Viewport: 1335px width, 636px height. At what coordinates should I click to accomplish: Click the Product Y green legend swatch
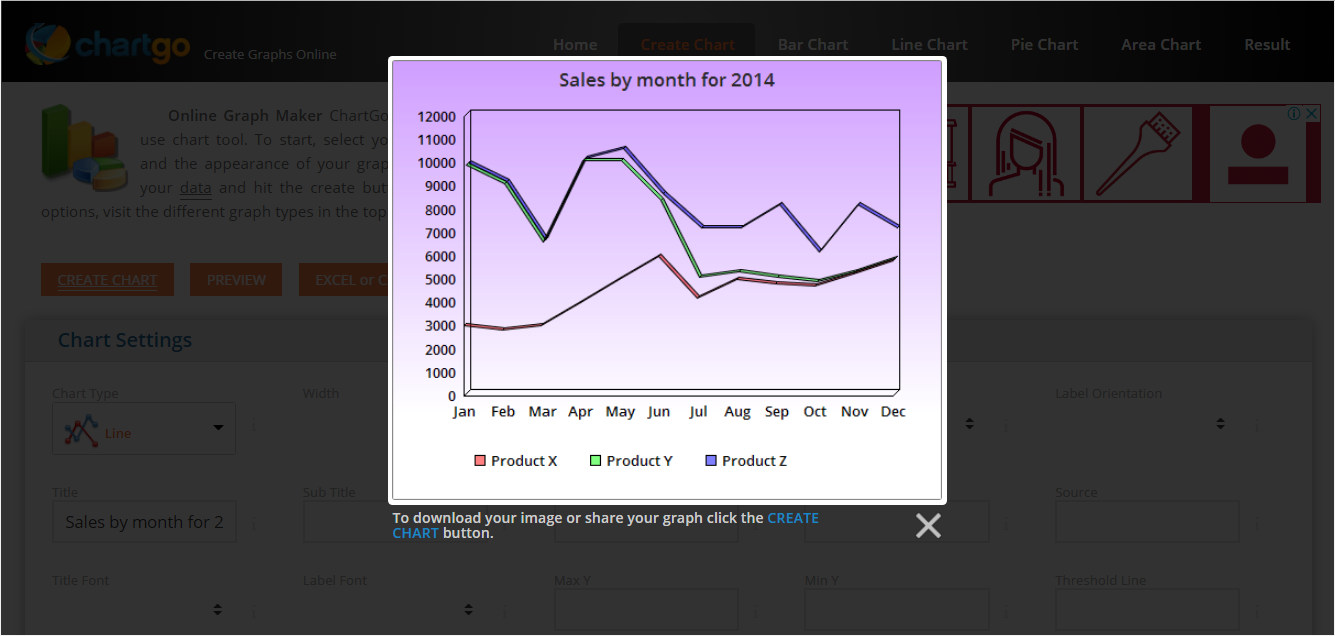click(x=596, y=461)
